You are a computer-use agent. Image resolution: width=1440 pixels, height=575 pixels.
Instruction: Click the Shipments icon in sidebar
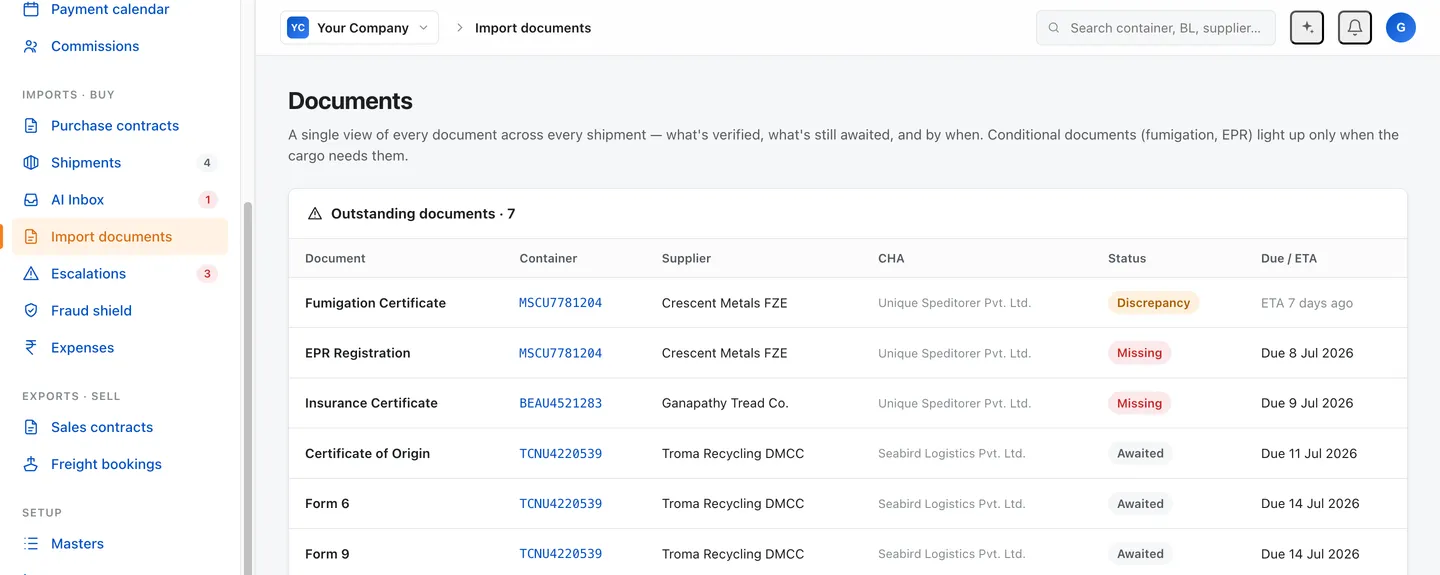31,163
